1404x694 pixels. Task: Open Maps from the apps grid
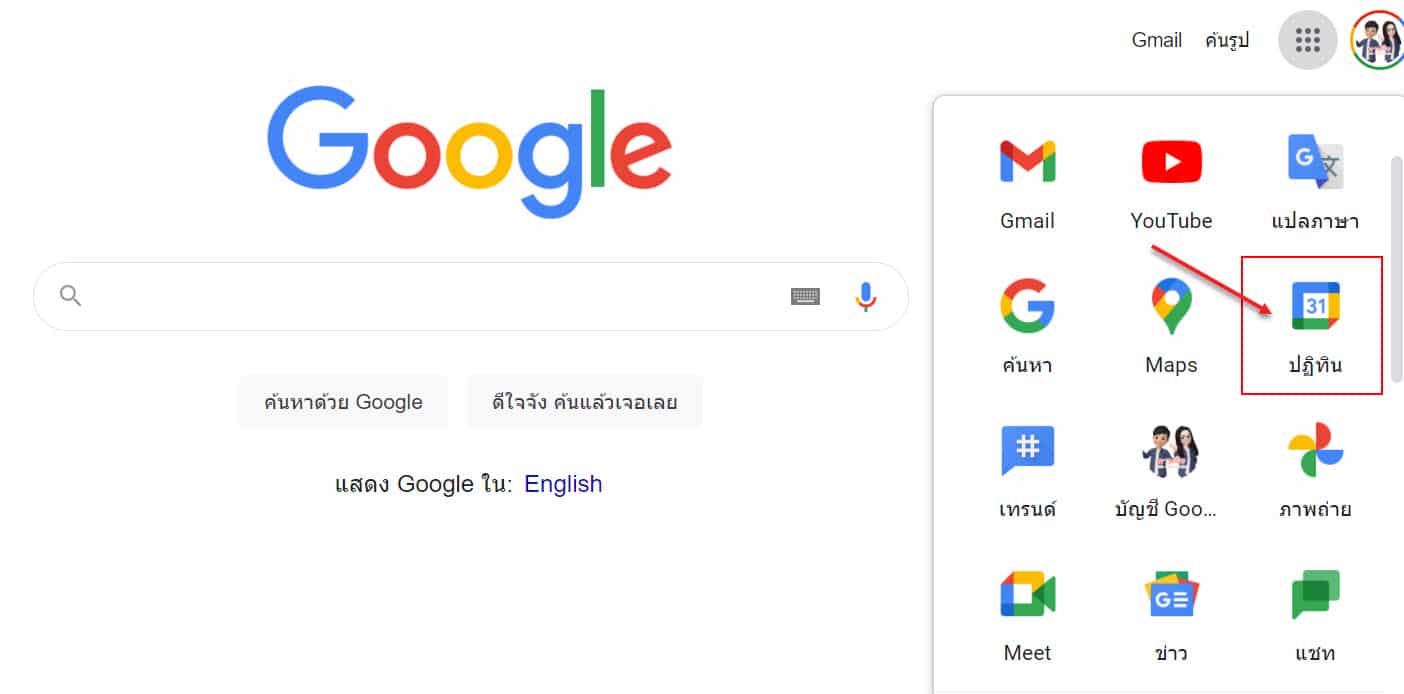(1171, 328)
